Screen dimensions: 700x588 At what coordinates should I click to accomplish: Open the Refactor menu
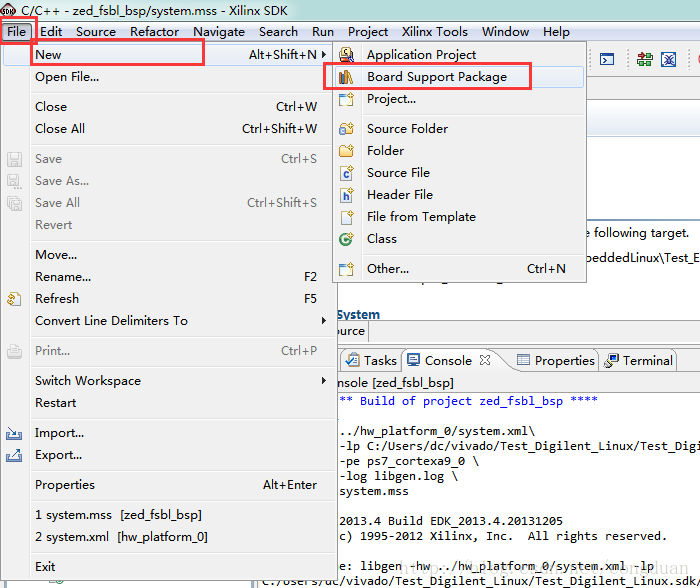[154, 32]
